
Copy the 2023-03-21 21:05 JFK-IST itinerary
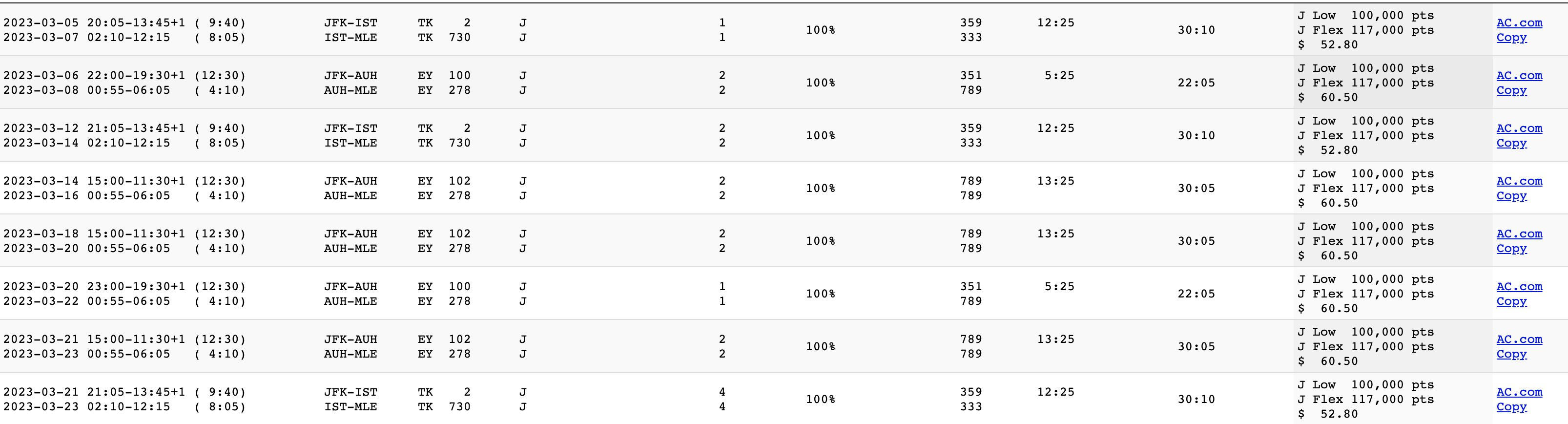tap(1511, 406)
